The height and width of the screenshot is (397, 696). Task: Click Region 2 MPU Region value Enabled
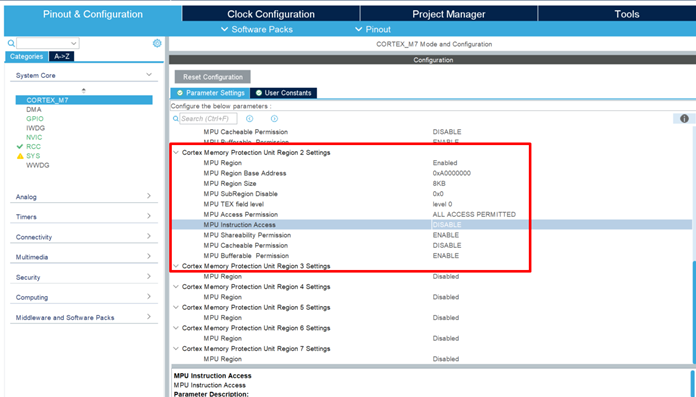tap(445, 163)
